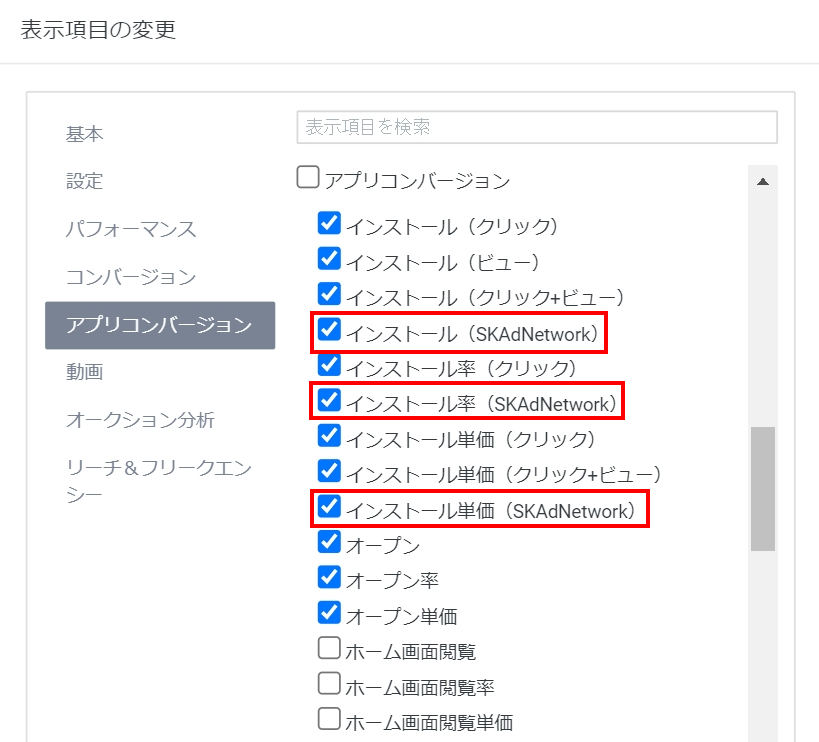Screen dimensions: 819x742
Task: Open リーチ&フリークエンシー category
Action: [x=159, y=480]
